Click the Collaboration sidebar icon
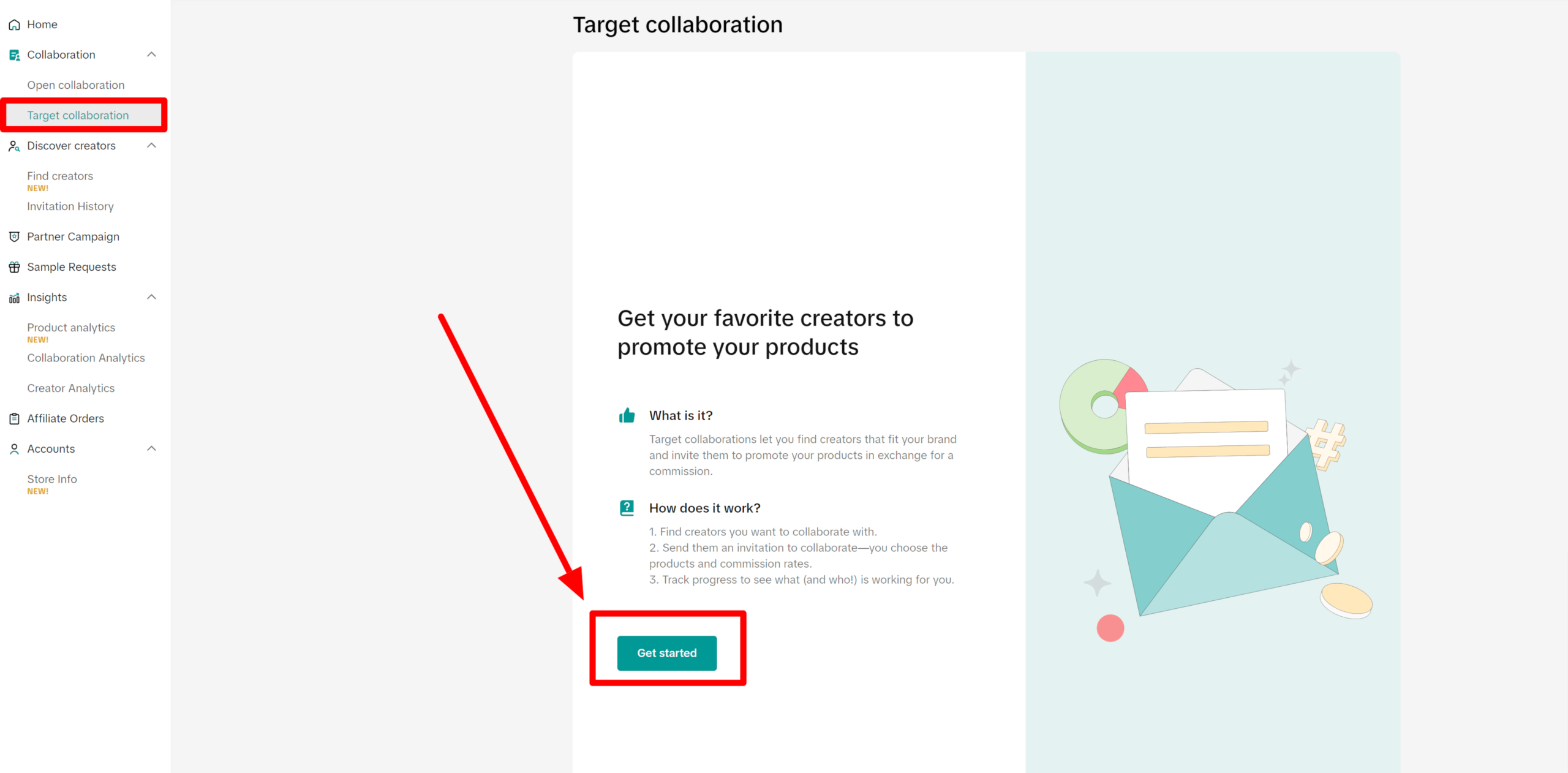This screenshot has width=1568, height=773. click(14, 55)
